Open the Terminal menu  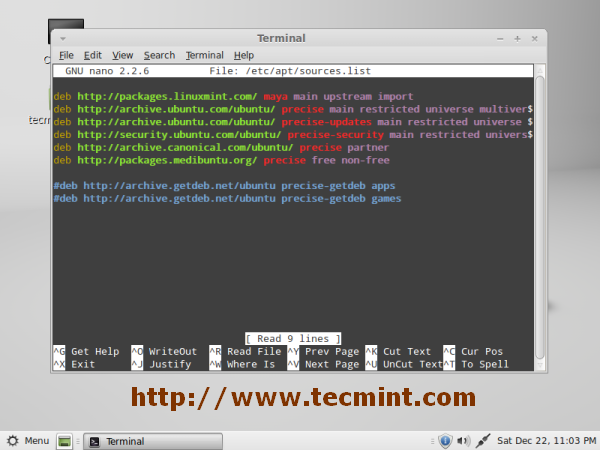(204, 55)
